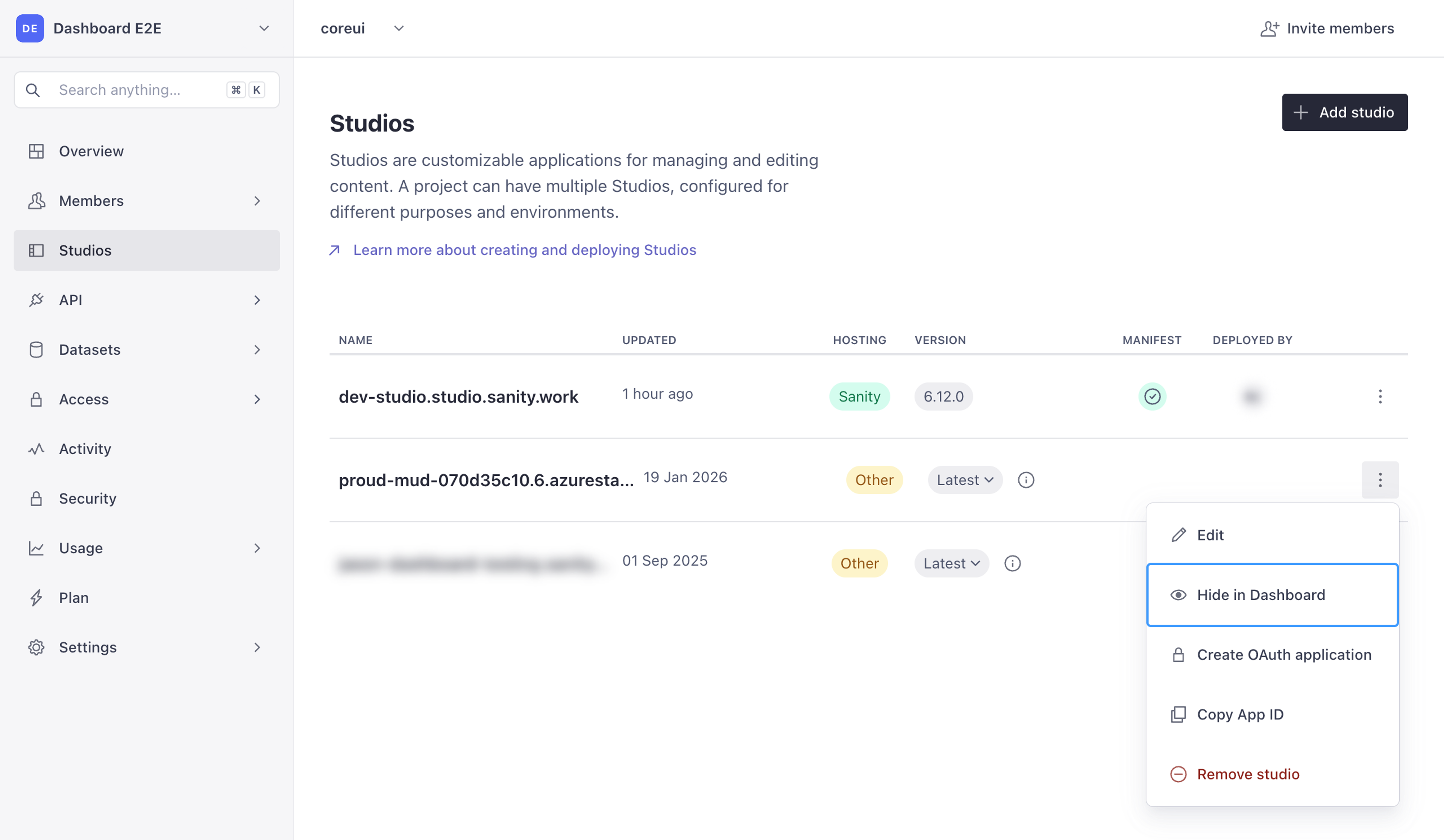Screen dimensions: 1444x840
Task: Click the search magnifier icon
Action: [x=33, y=90]
